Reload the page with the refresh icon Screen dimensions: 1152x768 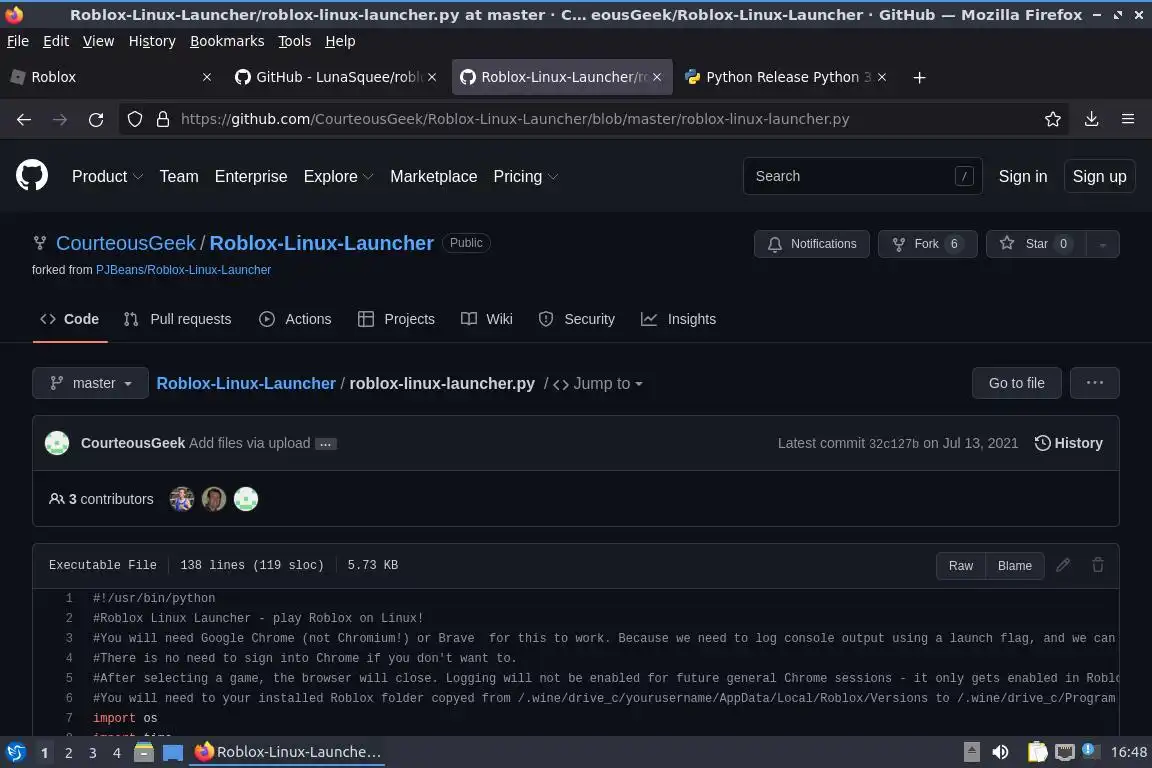tap(96, 119)
